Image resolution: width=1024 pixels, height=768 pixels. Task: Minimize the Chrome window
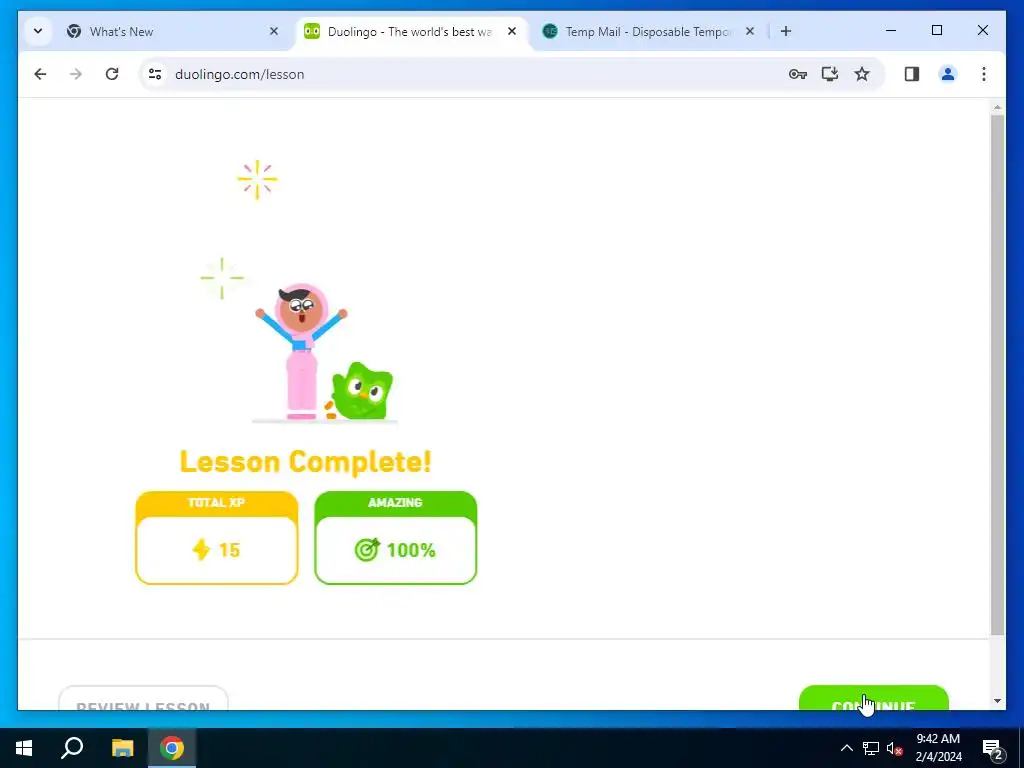tap(891, 30)
